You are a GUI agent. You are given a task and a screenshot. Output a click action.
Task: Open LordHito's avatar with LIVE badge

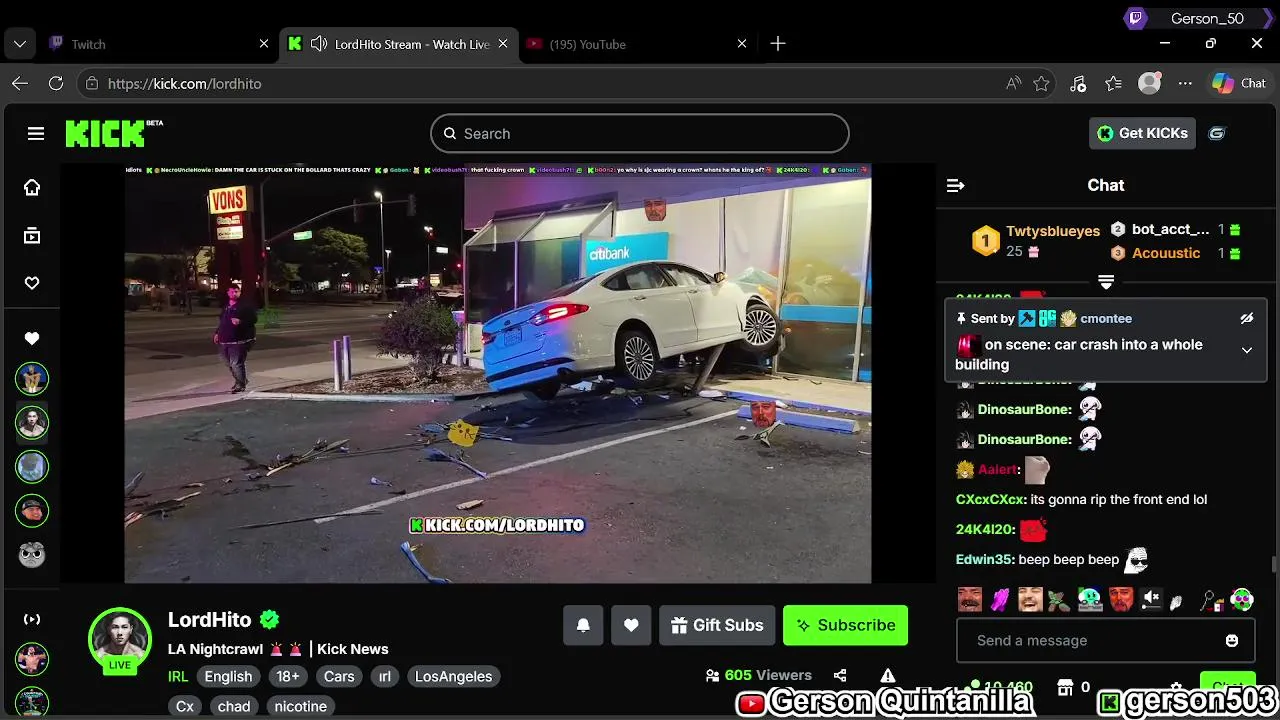(x=120, y=640)
